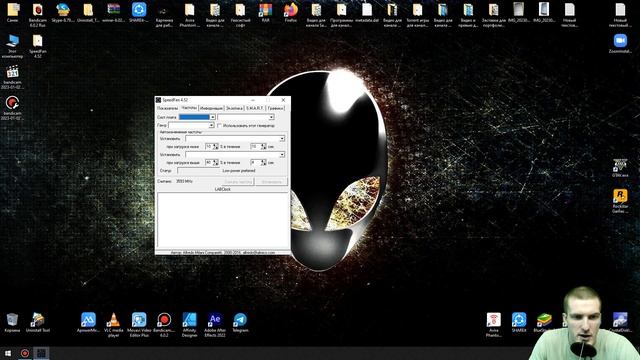640x360 pixels.
Task: Open the Affinity Designer shortcut
Action: click(189, 324)
